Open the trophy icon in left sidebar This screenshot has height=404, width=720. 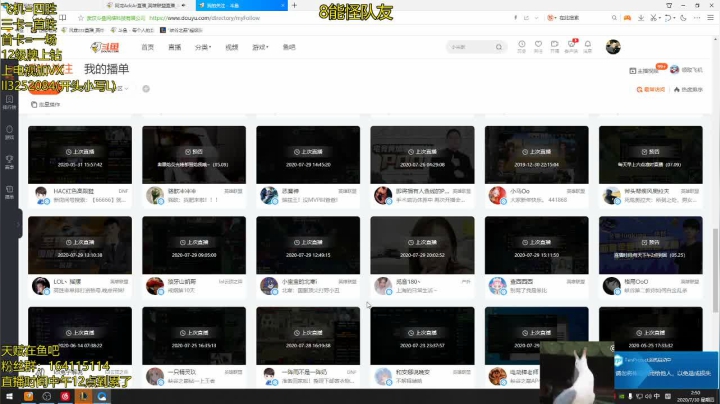(9, 162)
